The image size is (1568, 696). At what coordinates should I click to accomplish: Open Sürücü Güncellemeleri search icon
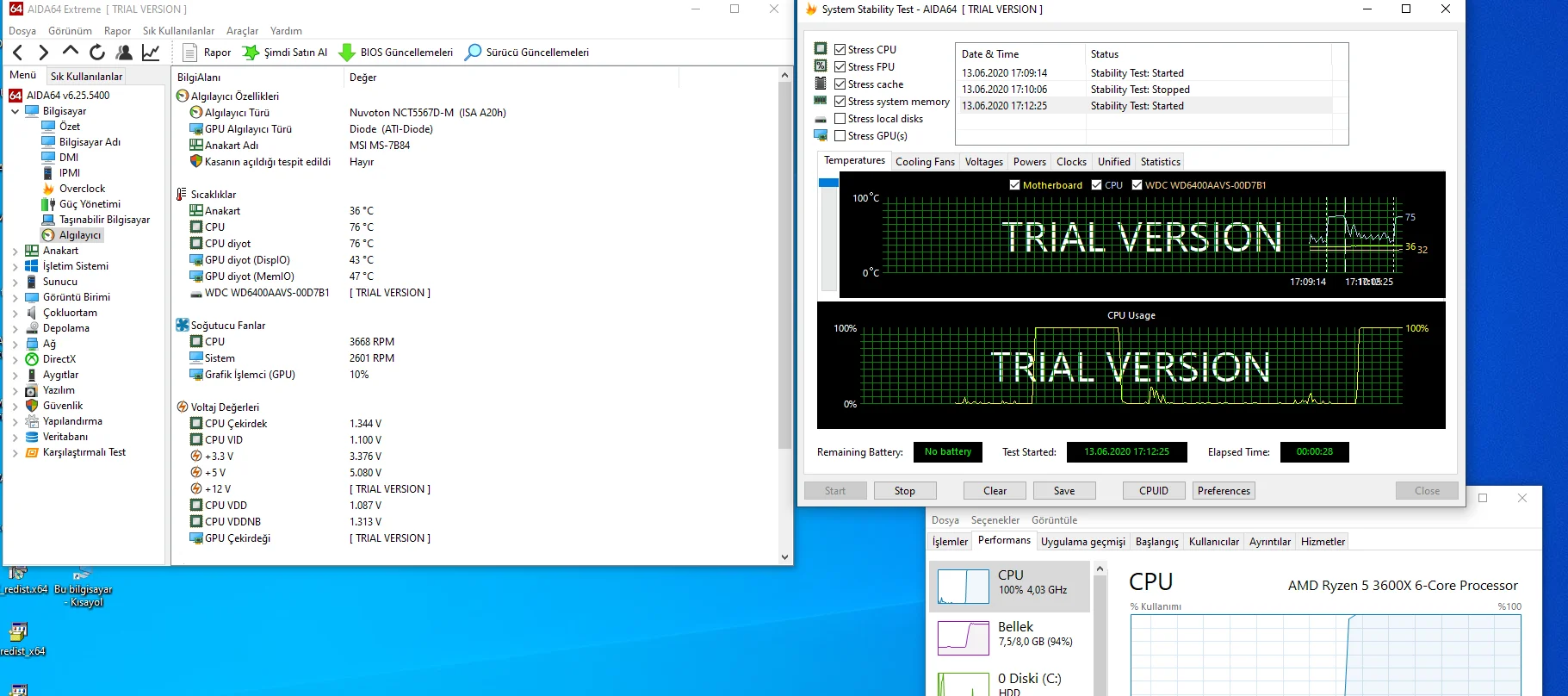tap(473, 53)
